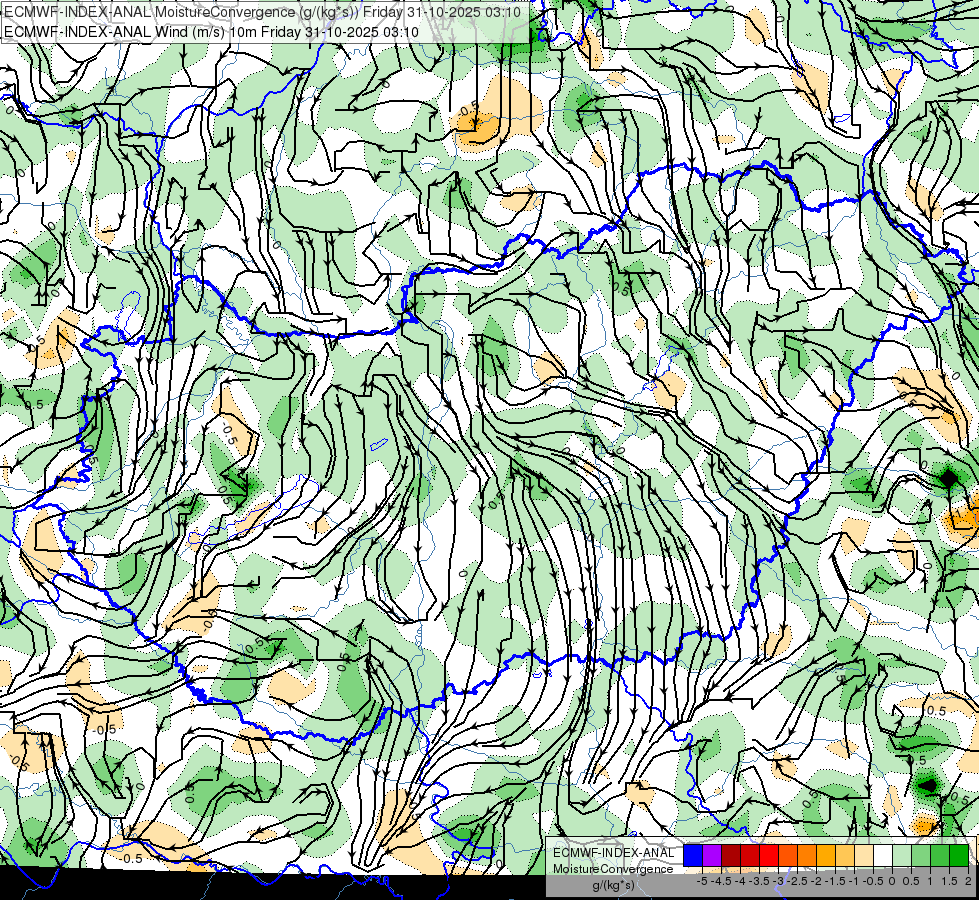Click the -2.5 value on the legend scale
The width and height of the screenshot is (979, 900).
tap(797, 881)
